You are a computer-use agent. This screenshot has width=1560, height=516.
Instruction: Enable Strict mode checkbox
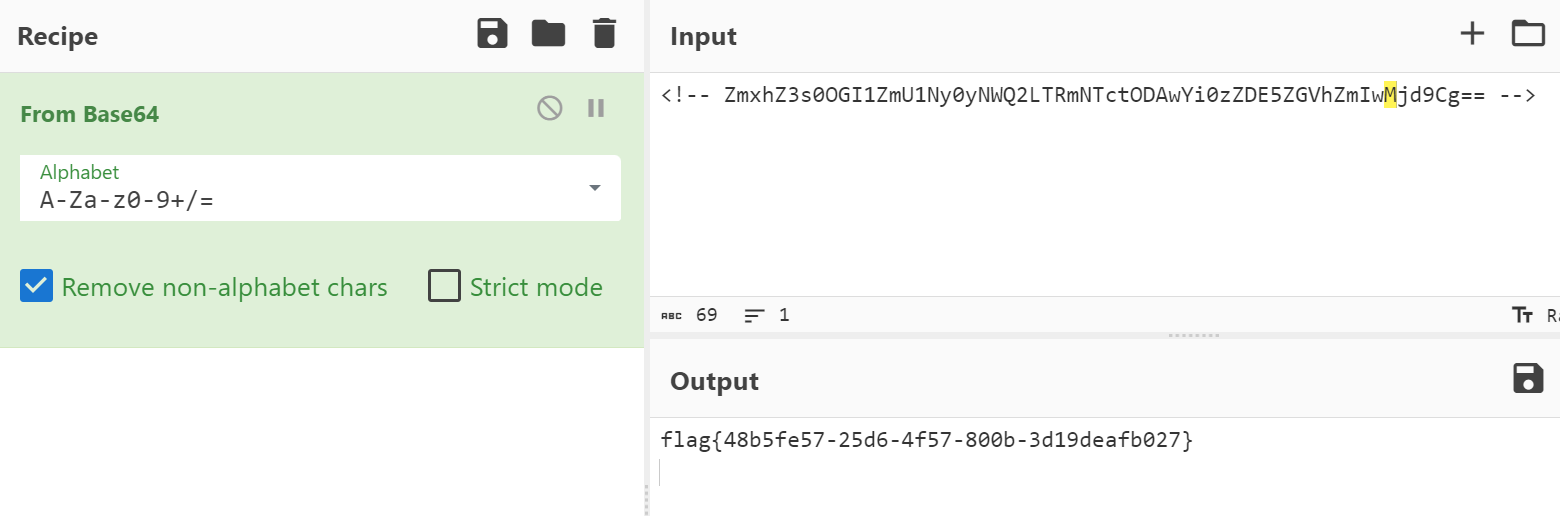coord(443,287)
